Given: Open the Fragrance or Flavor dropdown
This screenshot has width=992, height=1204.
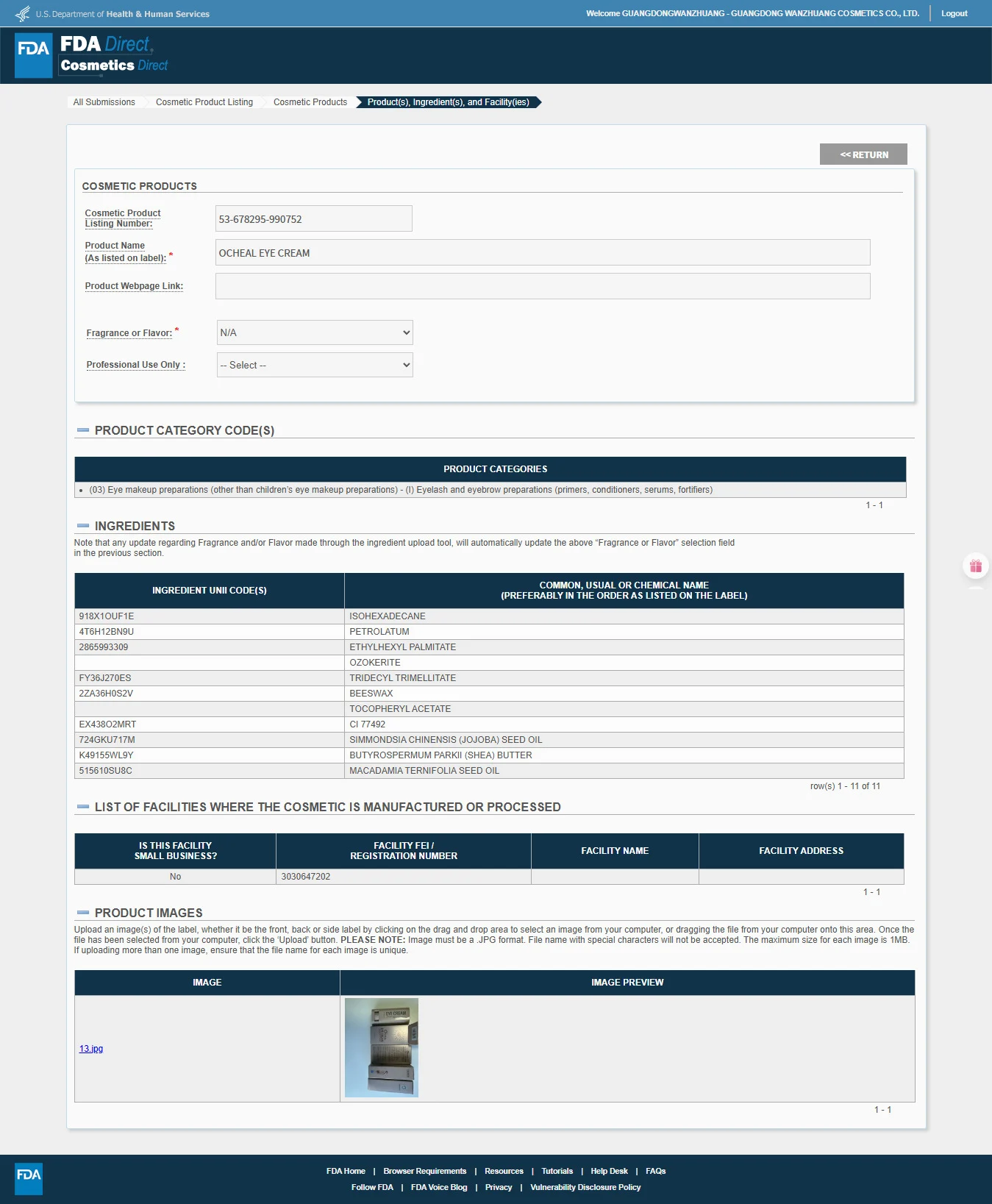Looking at the screenshot, I should (x=315, y=332).
